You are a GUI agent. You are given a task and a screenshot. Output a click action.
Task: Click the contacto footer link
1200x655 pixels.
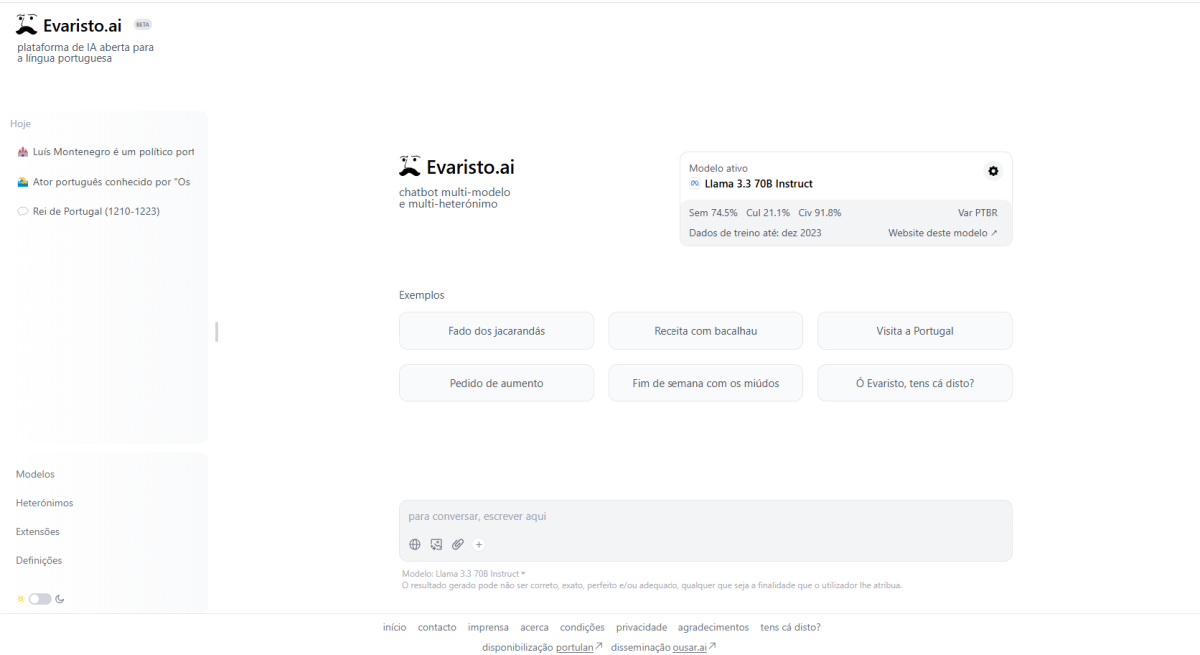[437, 628]
